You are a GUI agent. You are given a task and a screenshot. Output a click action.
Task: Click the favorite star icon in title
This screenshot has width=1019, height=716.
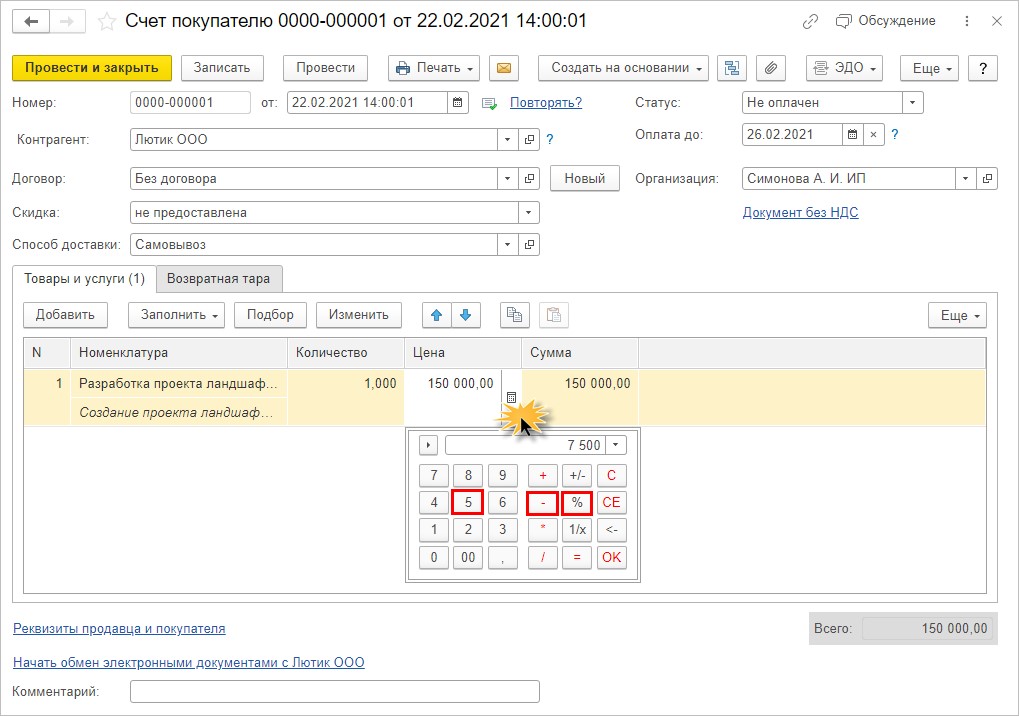coord(107,21)
